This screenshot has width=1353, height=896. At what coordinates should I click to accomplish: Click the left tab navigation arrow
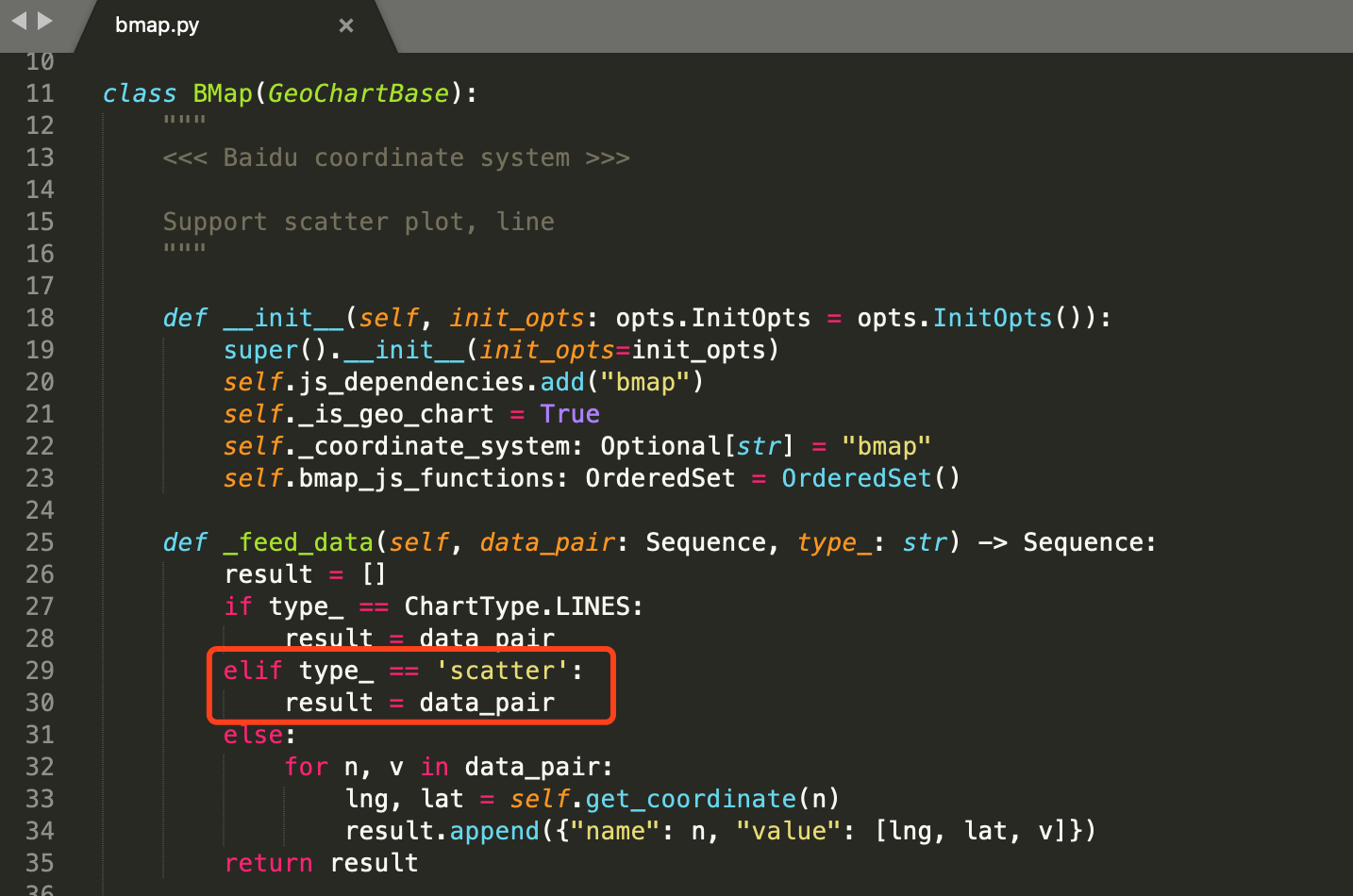pyautogui.click(x=19, y=20)
